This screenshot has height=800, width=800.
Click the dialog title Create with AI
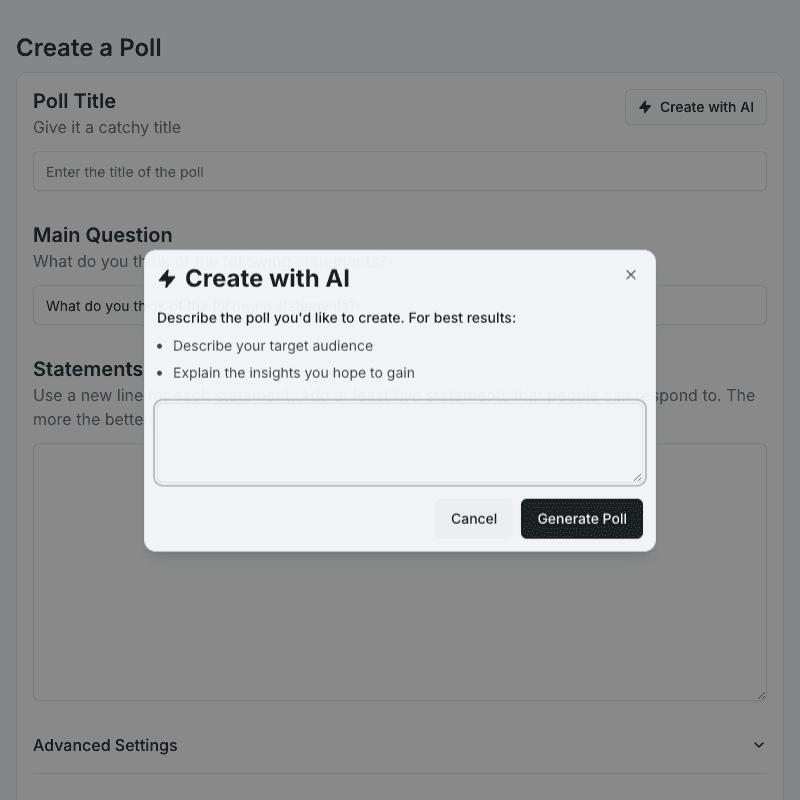click(x=267, y=279)
